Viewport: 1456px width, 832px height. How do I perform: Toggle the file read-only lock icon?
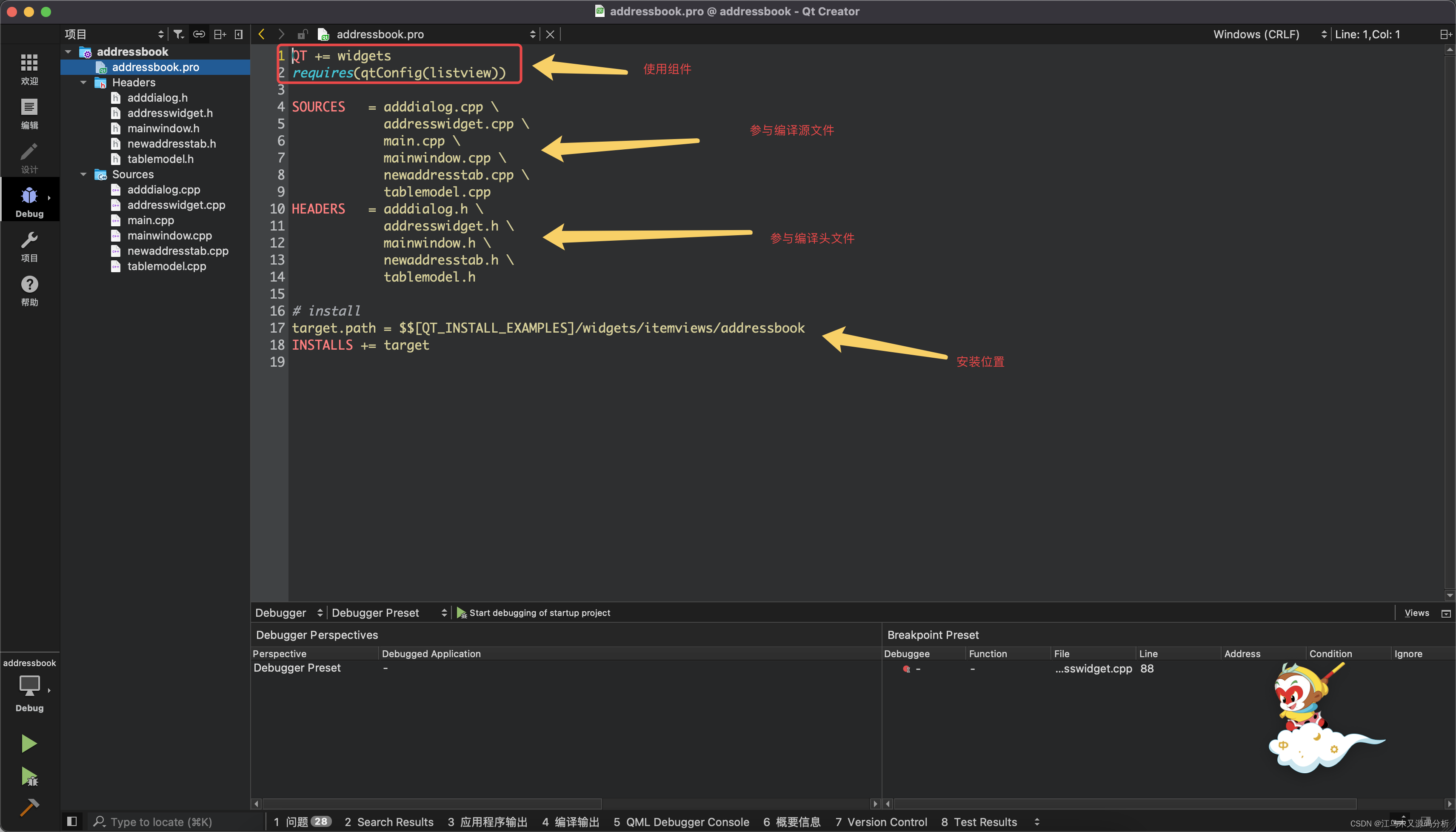coord(303,34)
